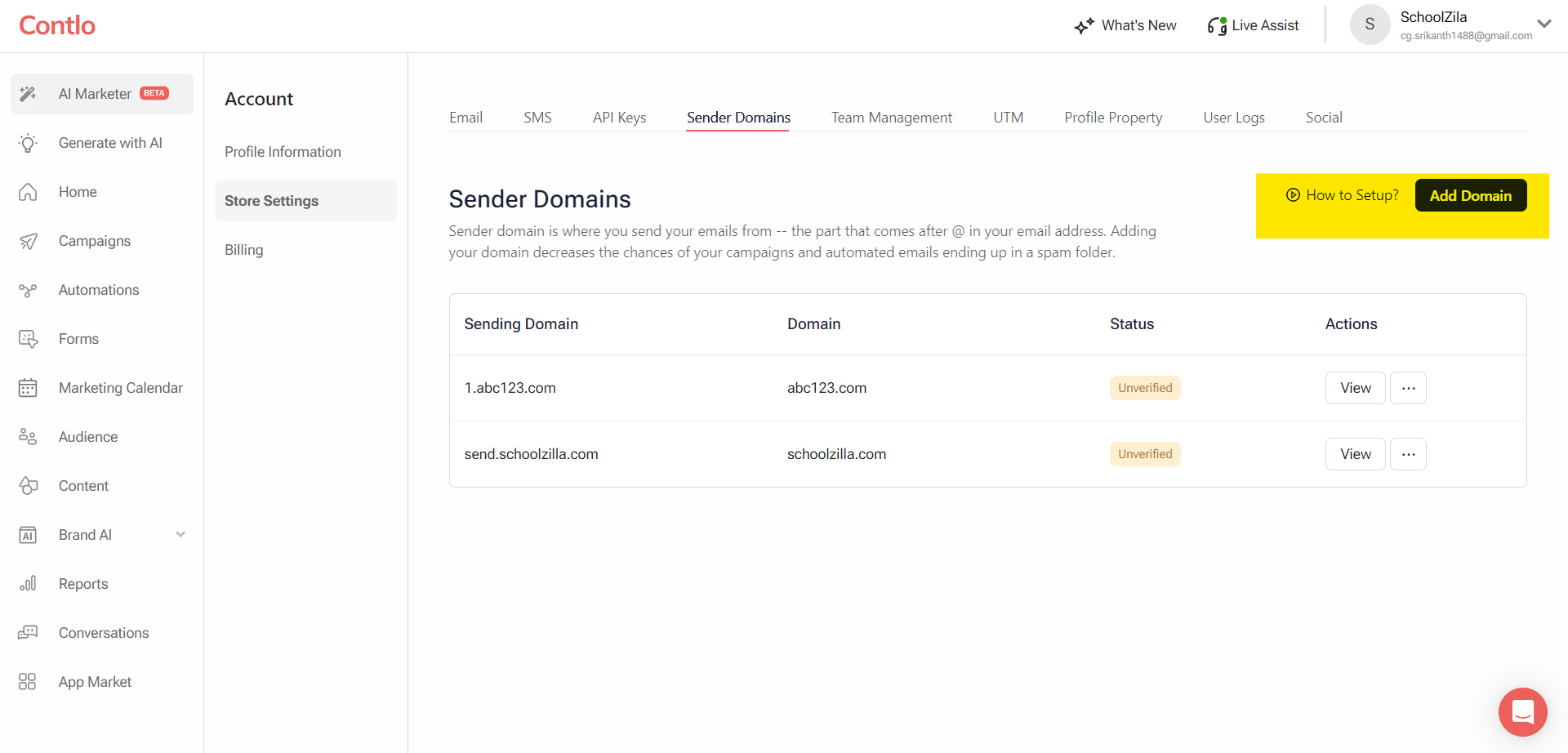1568x753 pixels.
Task: Open the Billing section
Action: click(x=244, y=250)
